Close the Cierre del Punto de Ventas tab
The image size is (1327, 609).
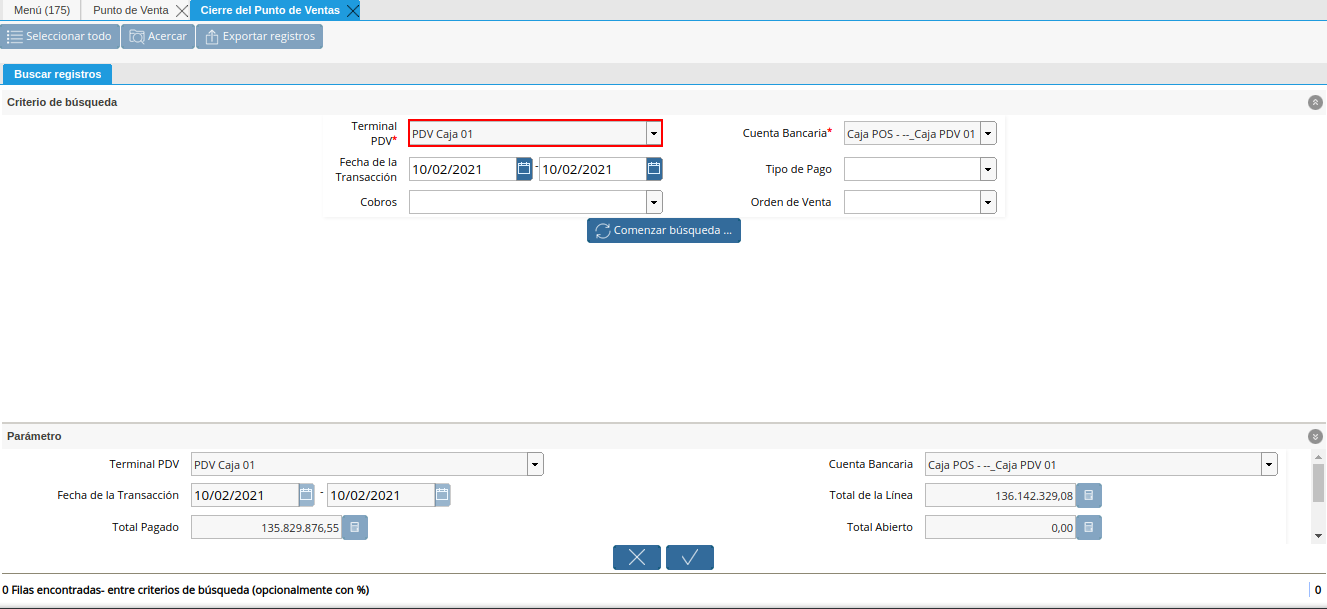click(x=352, y=11)
